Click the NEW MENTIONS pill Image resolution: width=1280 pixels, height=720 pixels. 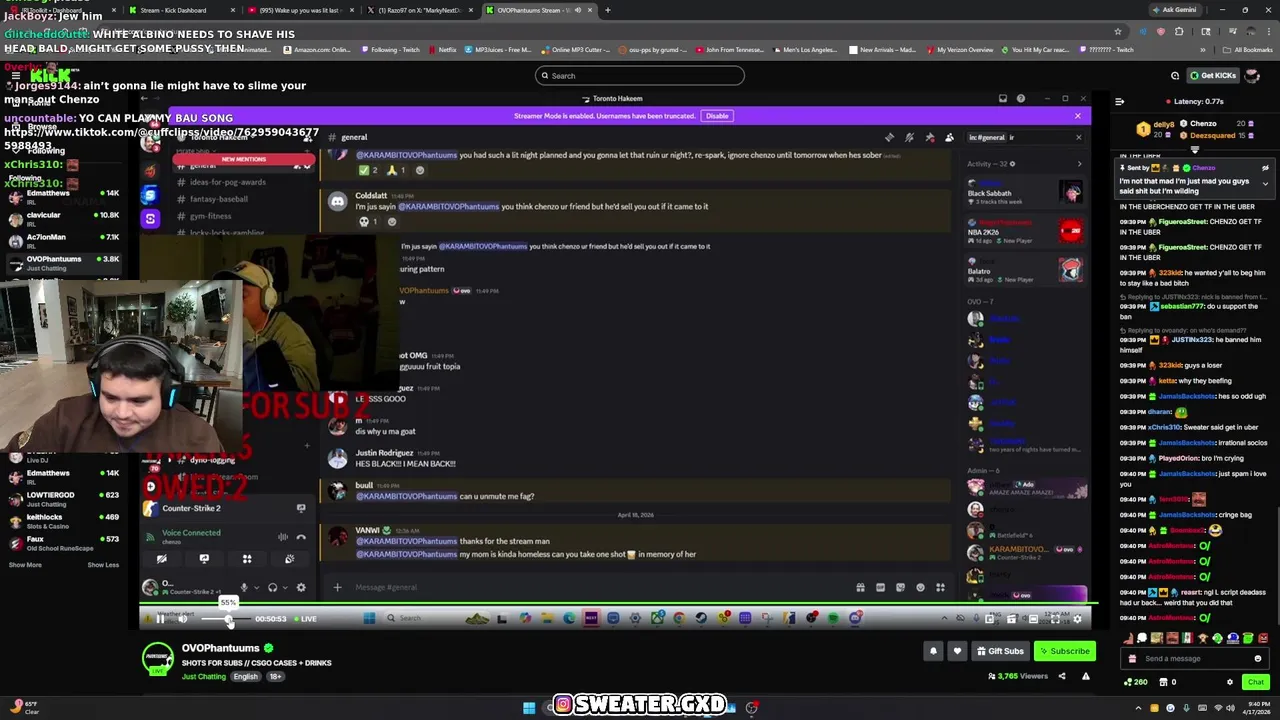pyautogui.click(x=243, y=159)
